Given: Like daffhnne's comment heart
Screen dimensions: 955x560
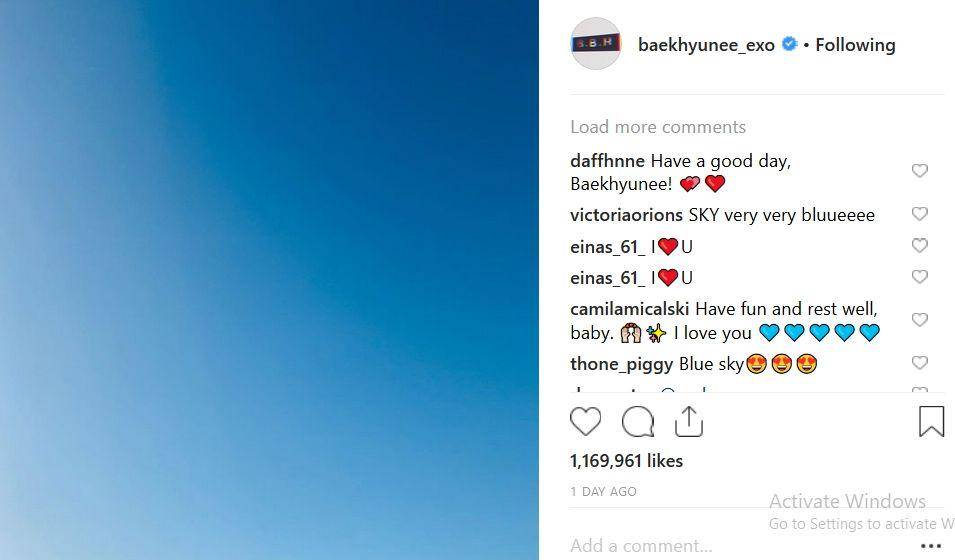Looking at the screenshot, I should coord(920,171).
